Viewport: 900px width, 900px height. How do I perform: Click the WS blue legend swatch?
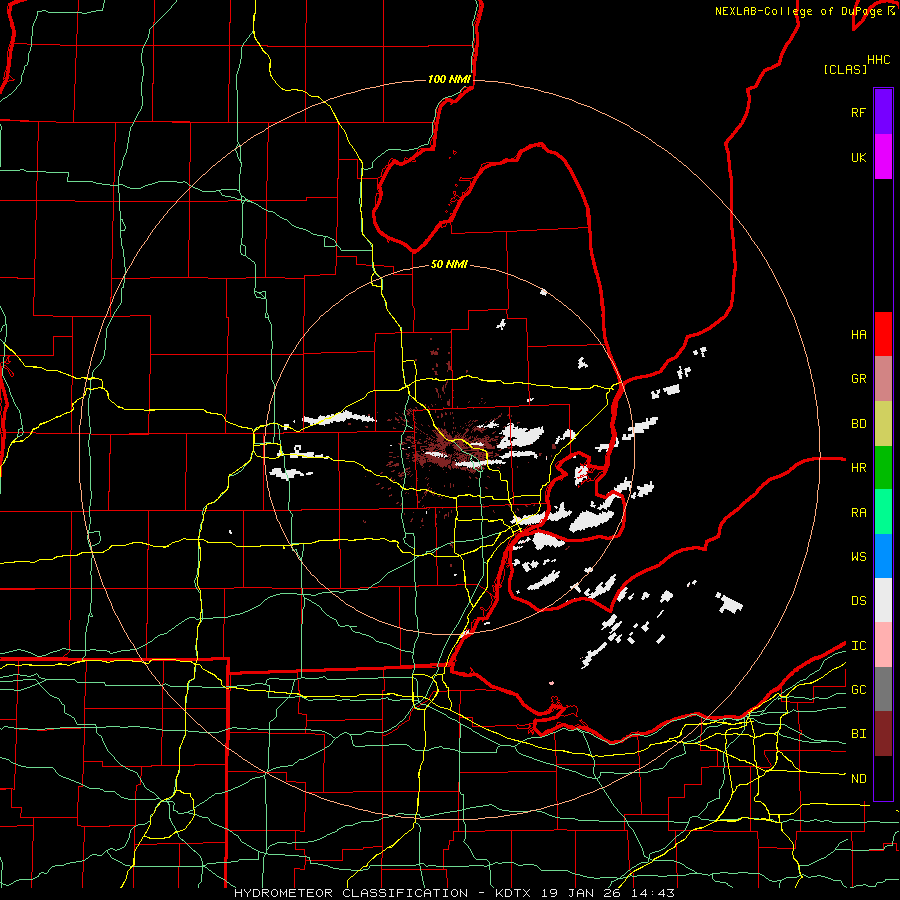(x=883, y=556)
